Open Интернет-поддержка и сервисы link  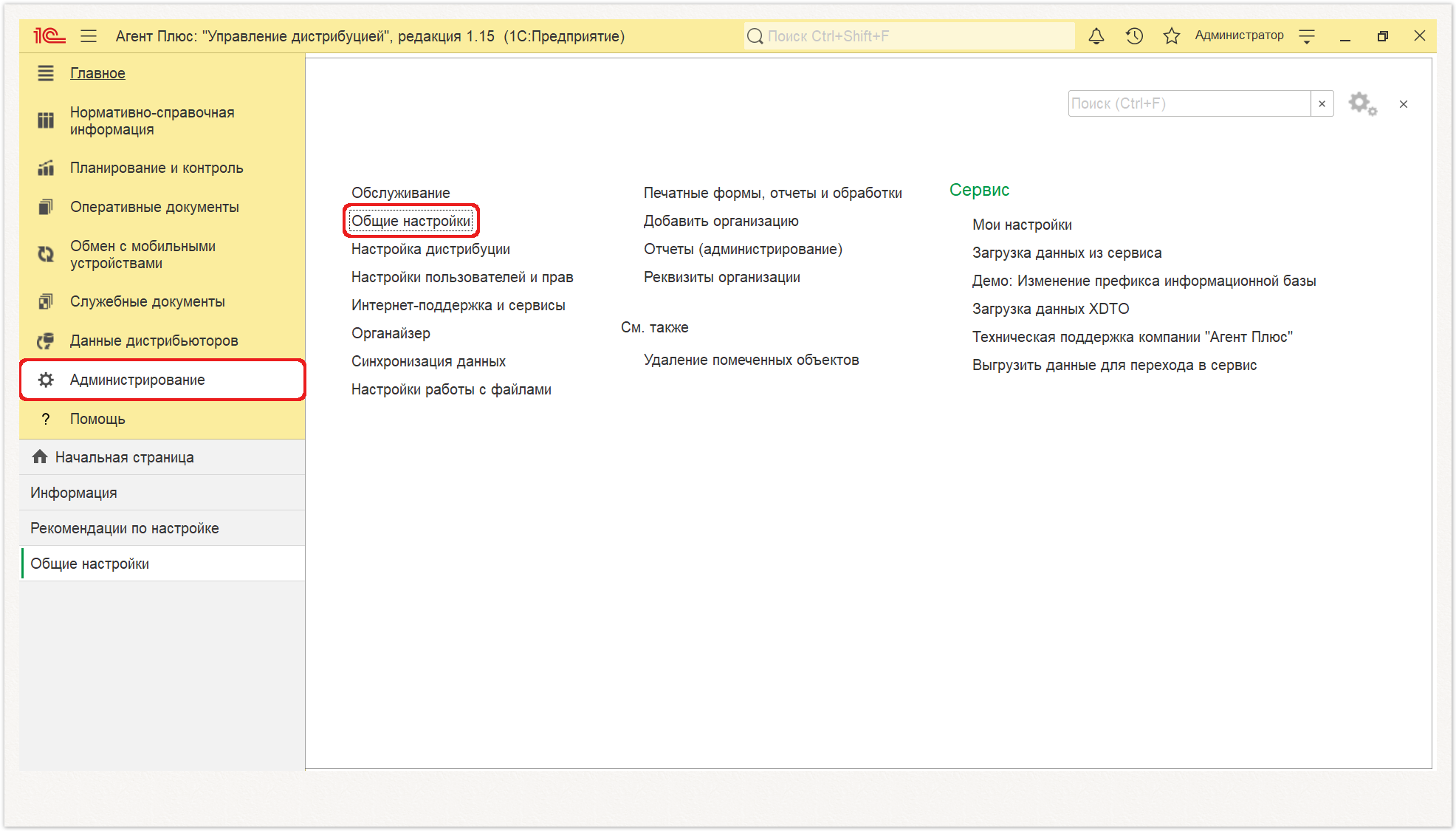click(458, 305)
